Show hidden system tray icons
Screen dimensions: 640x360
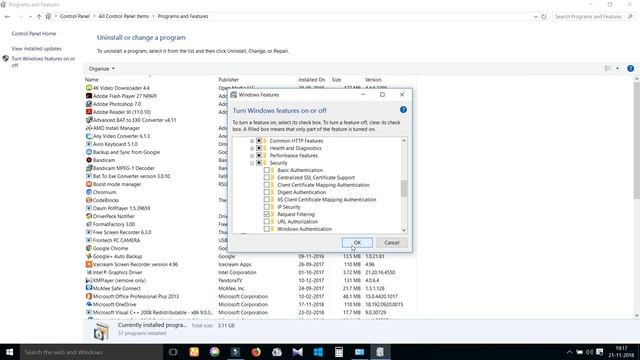coord(569,352)
